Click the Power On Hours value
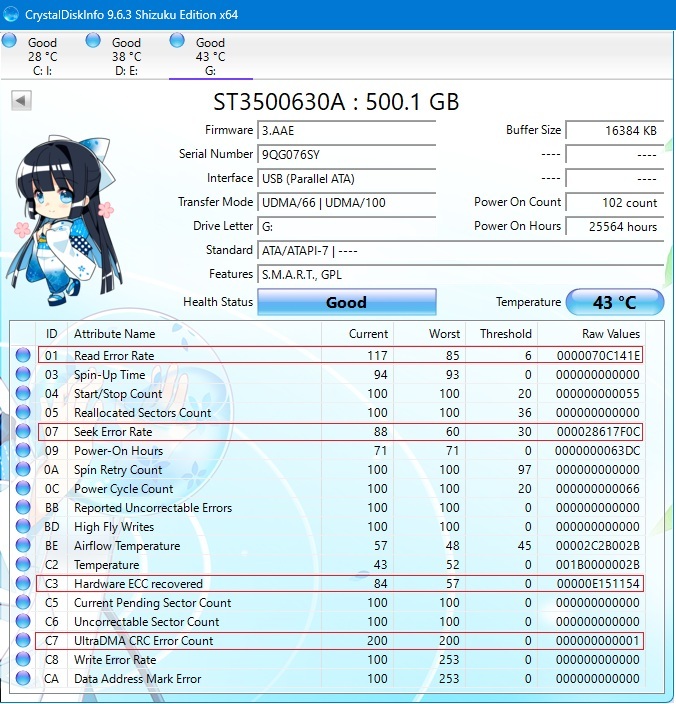Viewport: 676px width, 704px height. 615,227
